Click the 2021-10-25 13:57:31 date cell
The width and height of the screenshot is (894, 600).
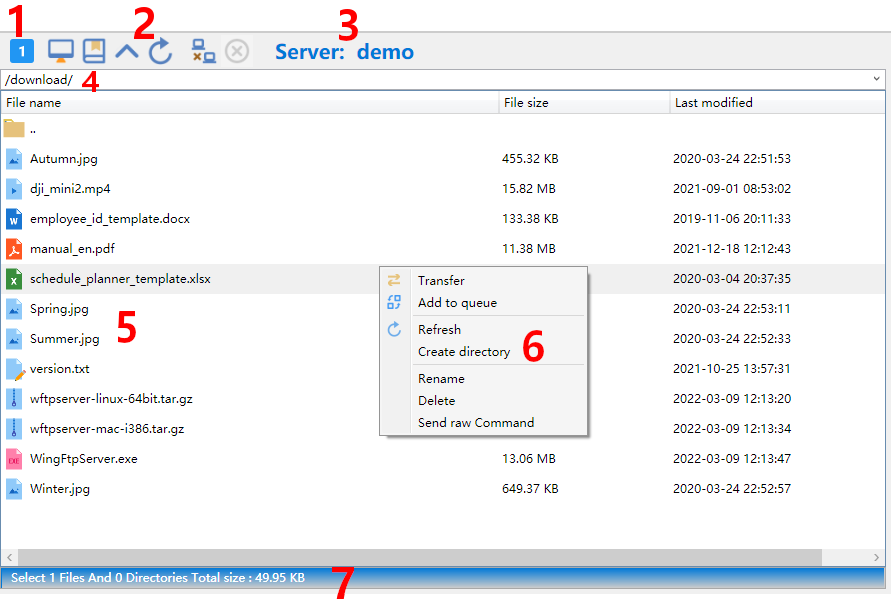click(732, 369)
